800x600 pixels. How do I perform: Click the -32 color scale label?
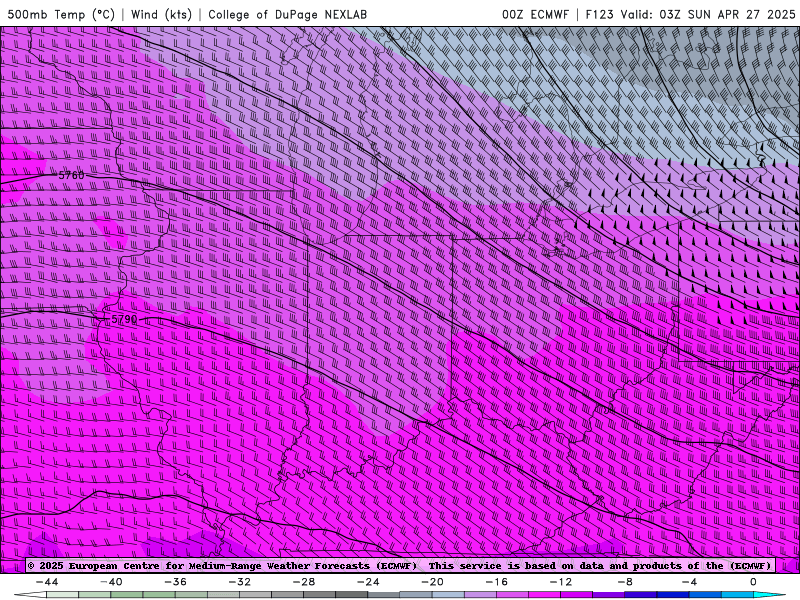tap(240, 582)
